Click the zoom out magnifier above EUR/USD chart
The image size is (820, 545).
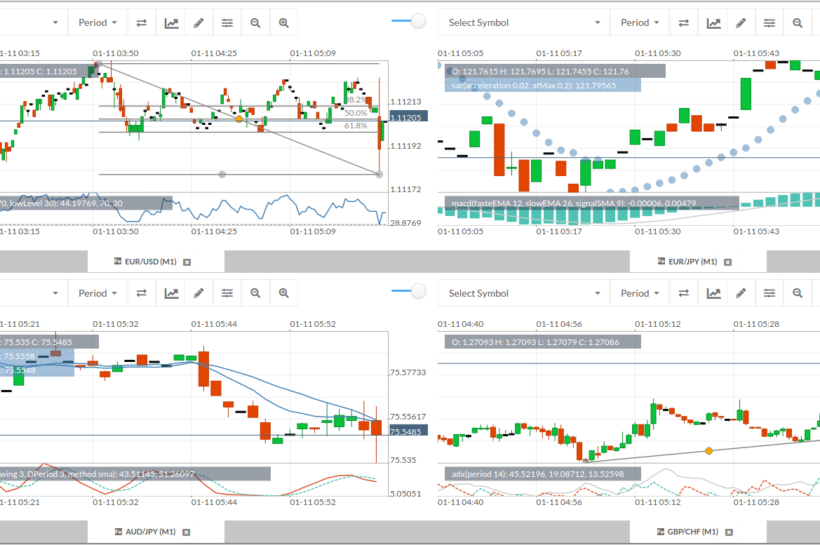(256, 22)
